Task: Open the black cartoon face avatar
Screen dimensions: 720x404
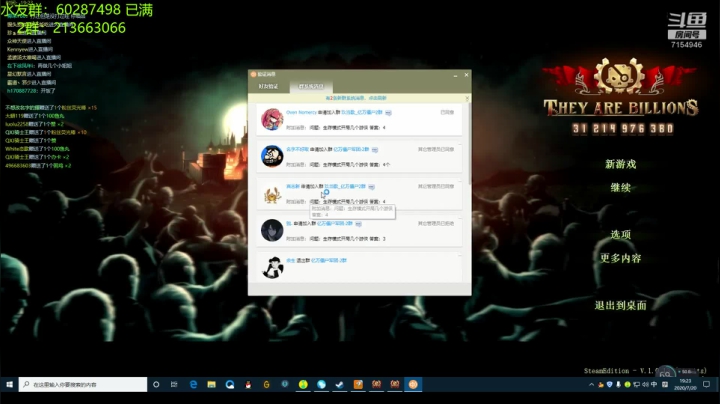Action: point(272,156)
